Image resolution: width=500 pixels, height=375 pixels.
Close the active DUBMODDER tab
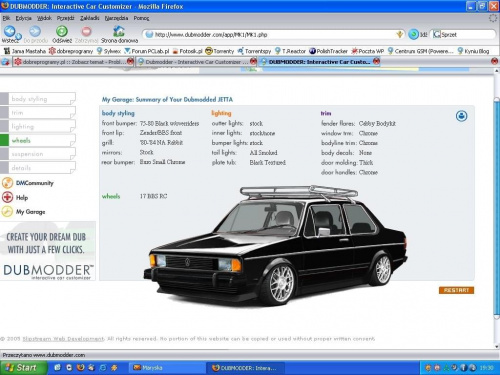pyautogui.click(x=376, y=61)
